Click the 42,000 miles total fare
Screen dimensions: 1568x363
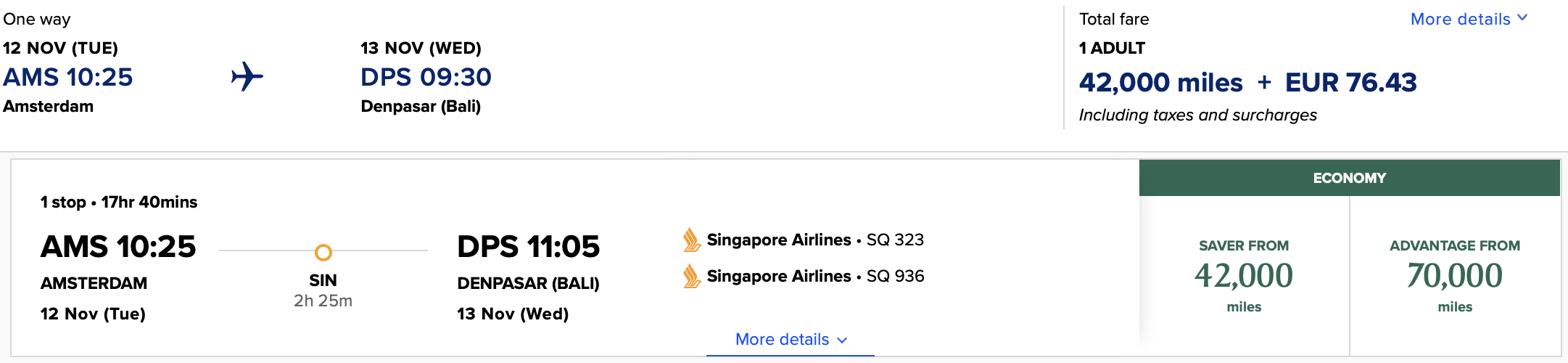point(1160,82)
